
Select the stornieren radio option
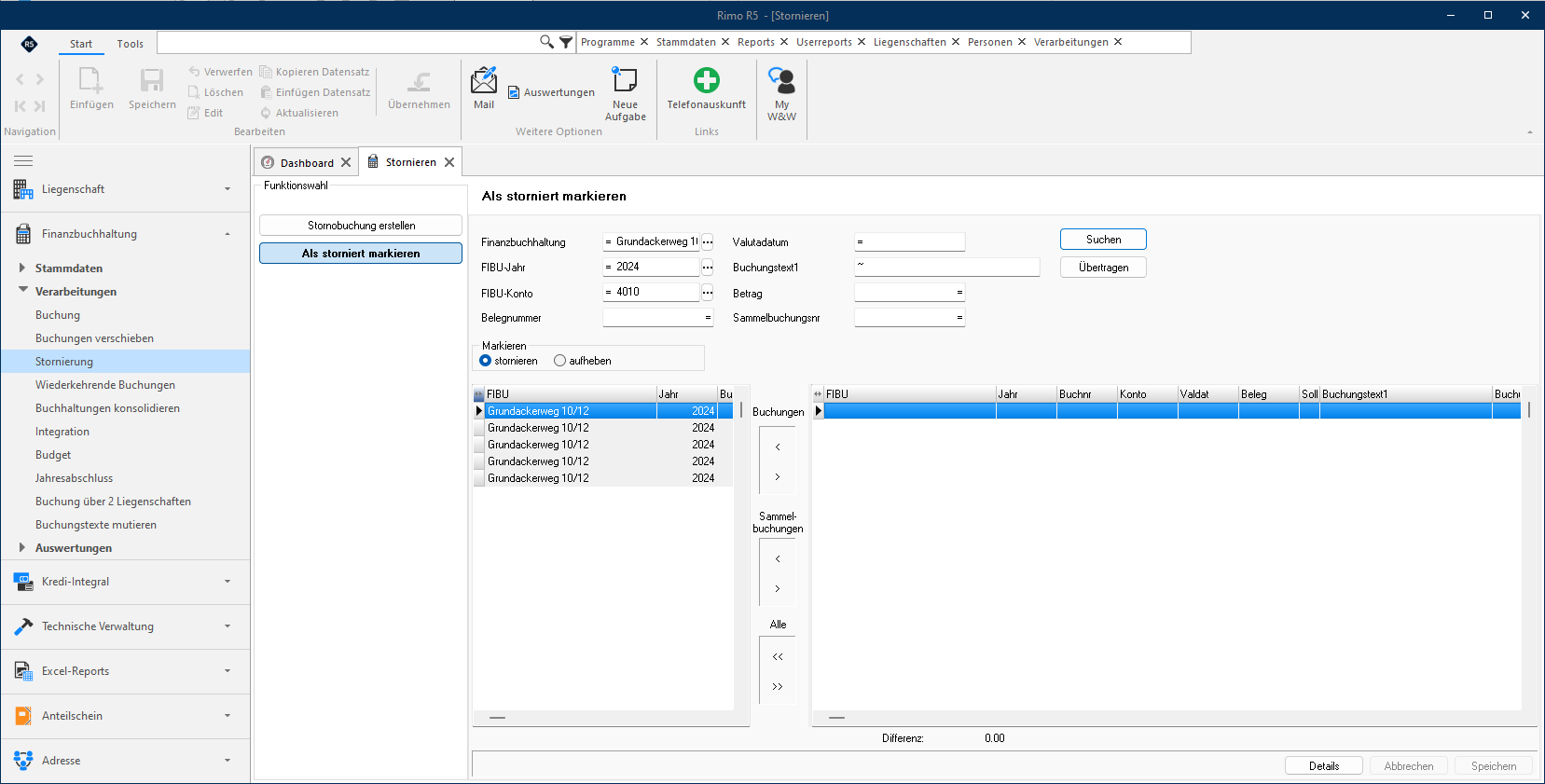[x=485, y=361]
